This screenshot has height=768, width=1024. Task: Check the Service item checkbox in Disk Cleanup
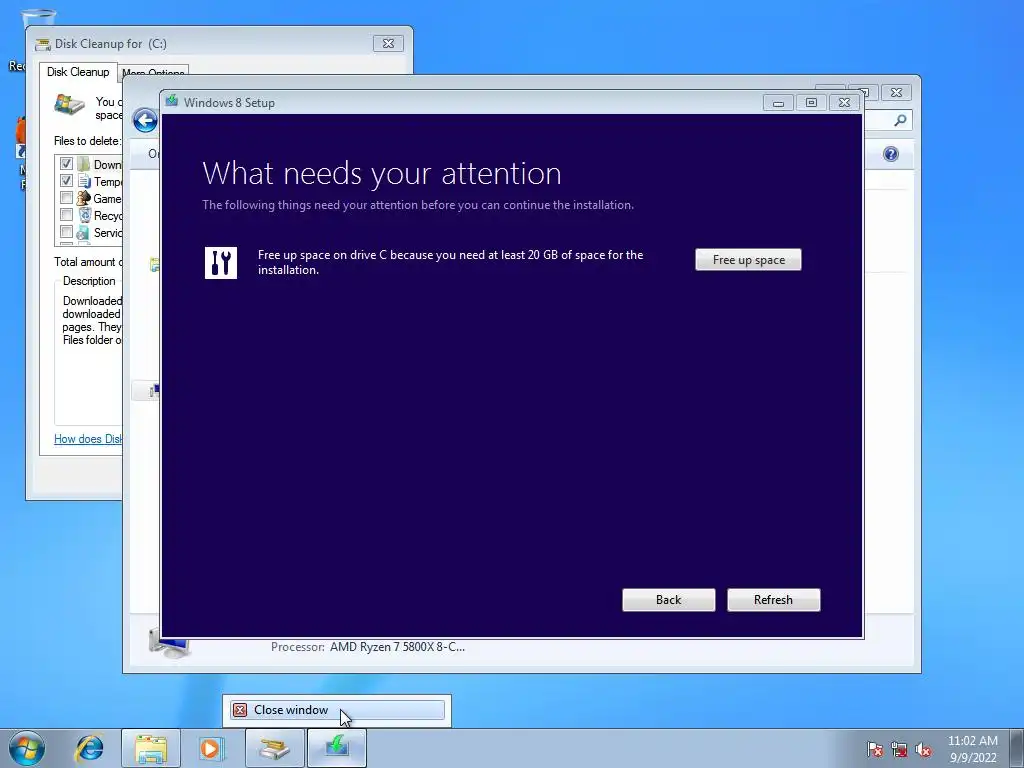66,231
